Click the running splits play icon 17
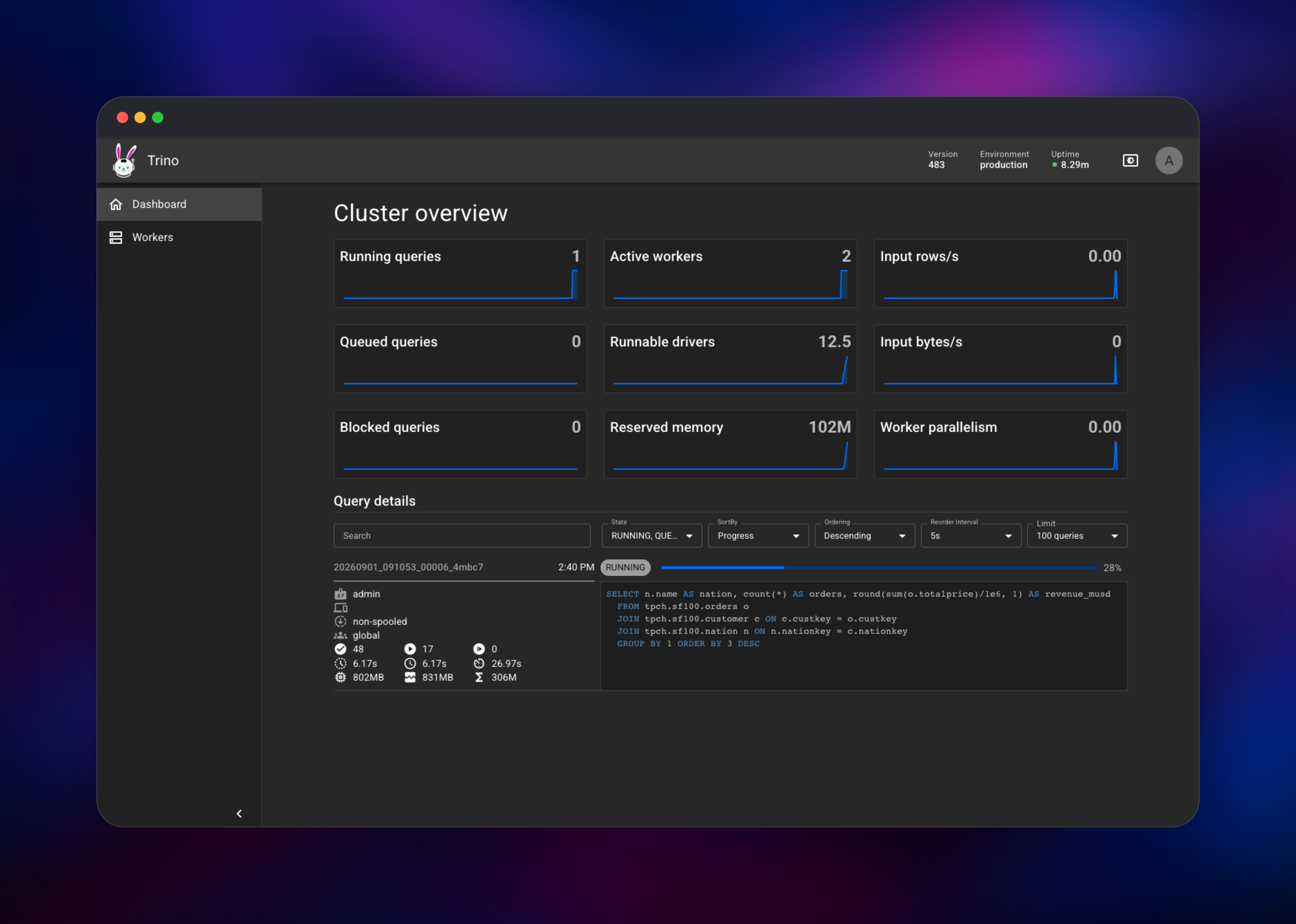 (410, 649)
